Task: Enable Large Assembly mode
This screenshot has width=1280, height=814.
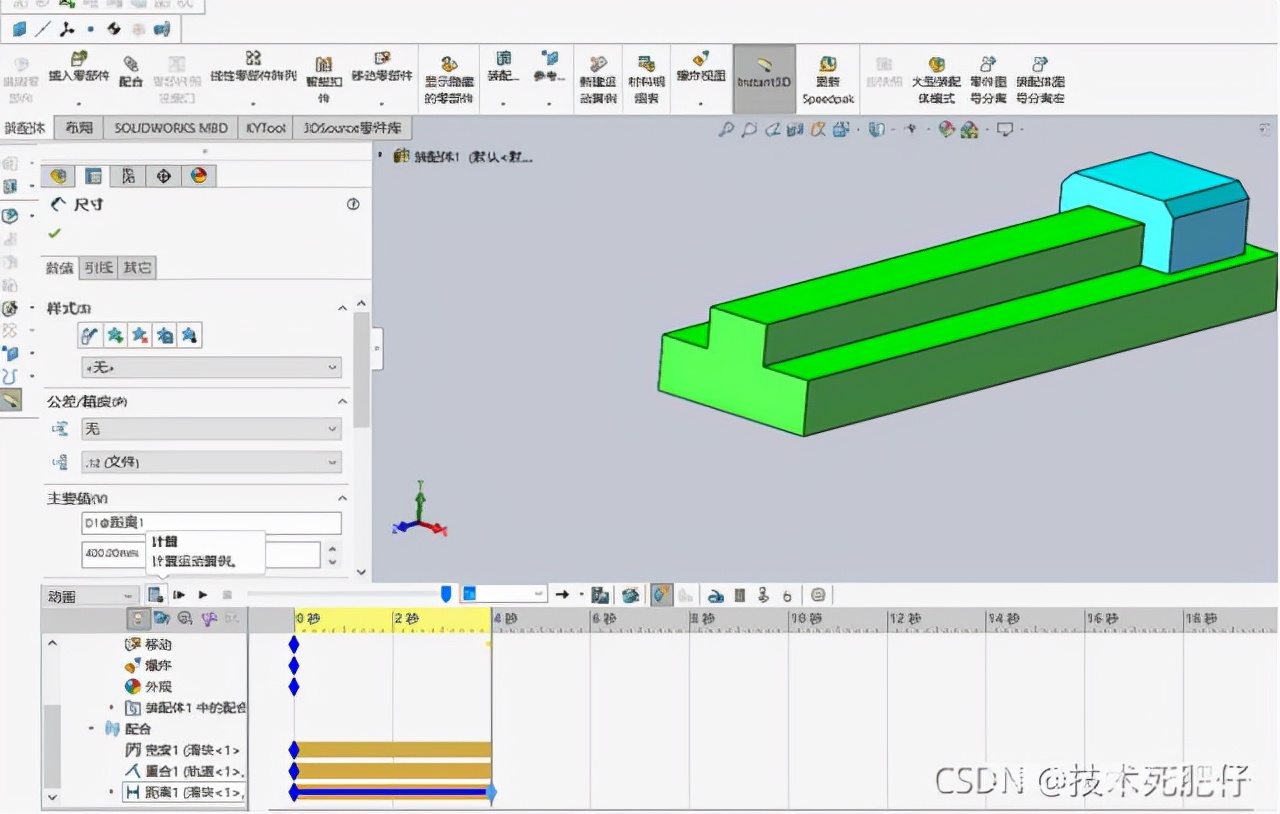Action: coord(936,80)
